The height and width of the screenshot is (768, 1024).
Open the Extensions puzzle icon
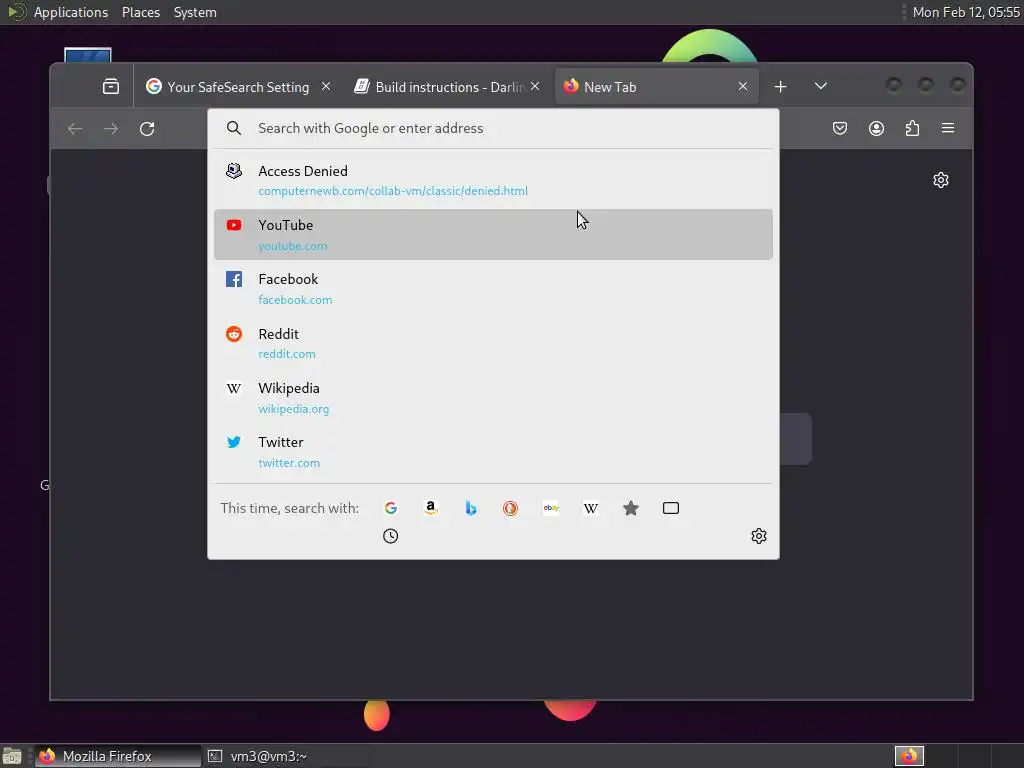(x=912, y=128)
